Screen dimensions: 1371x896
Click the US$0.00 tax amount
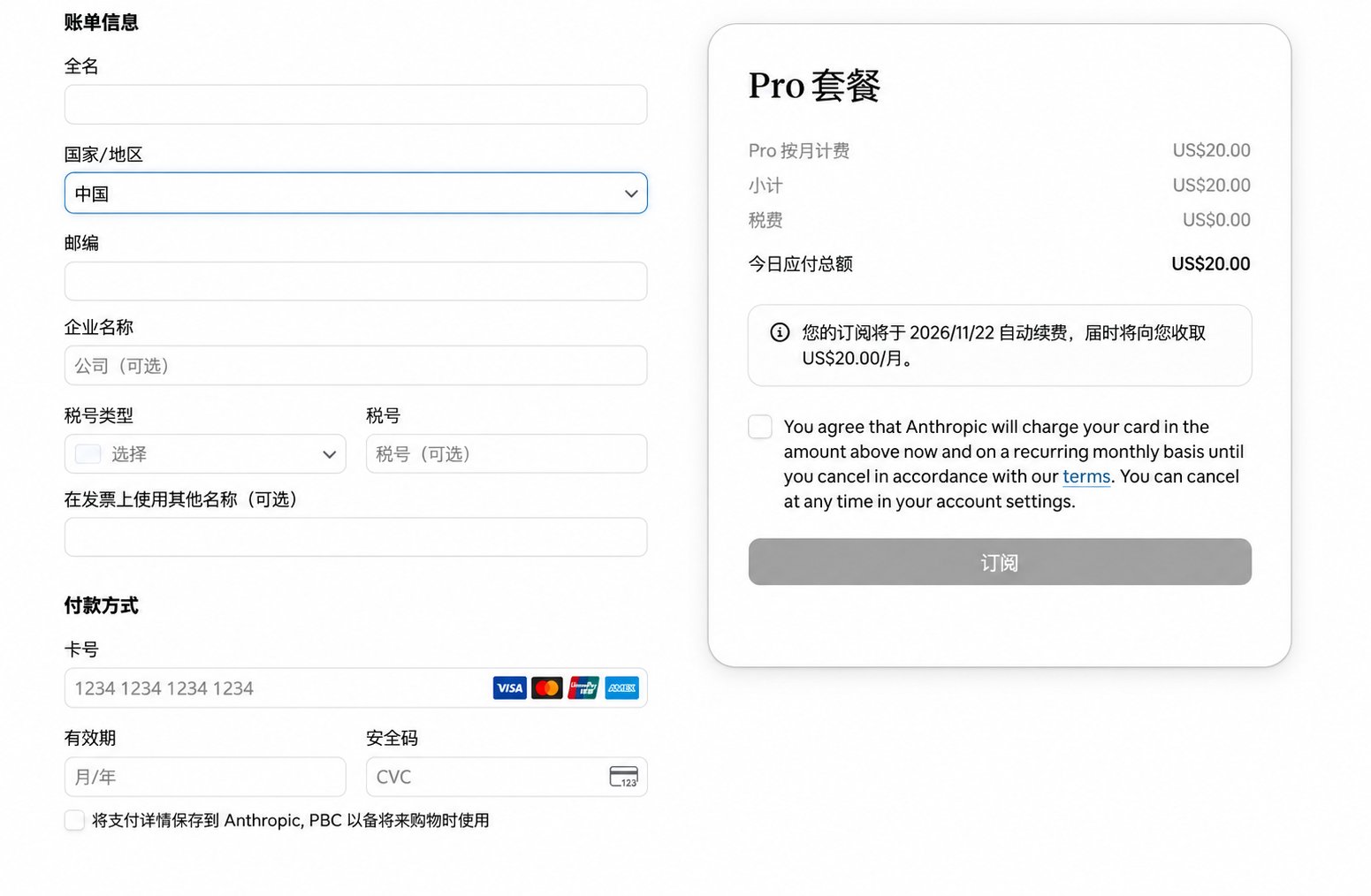(x=1216, y=220)
